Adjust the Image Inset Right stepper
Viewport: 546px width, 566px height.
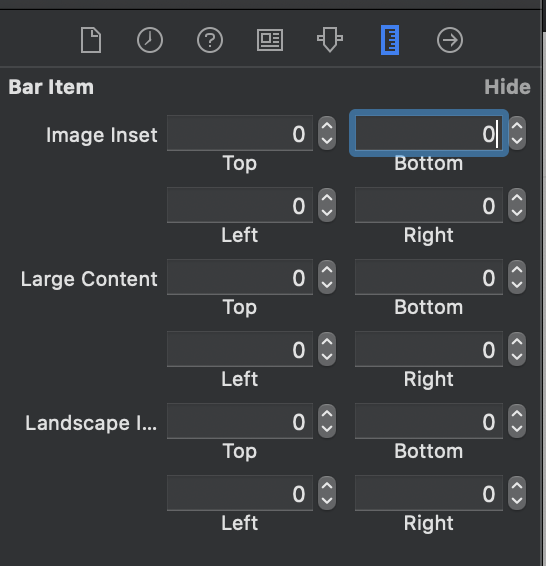517,205
